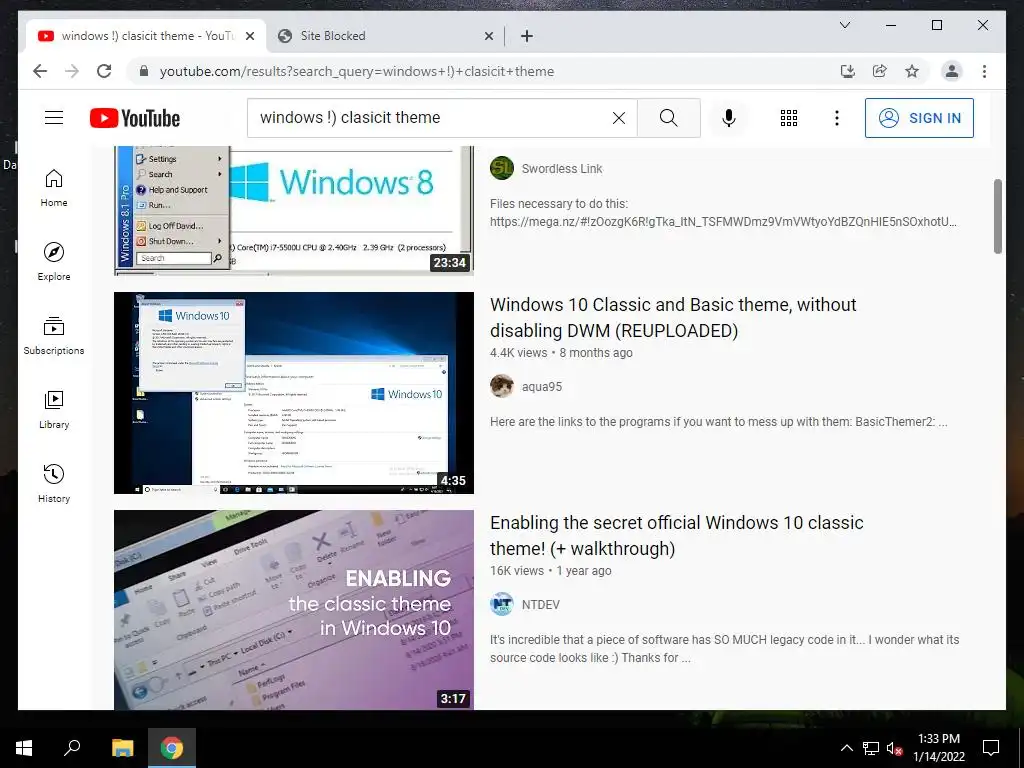
Task: Click the mega.nz description text
Action: point(724,213)
